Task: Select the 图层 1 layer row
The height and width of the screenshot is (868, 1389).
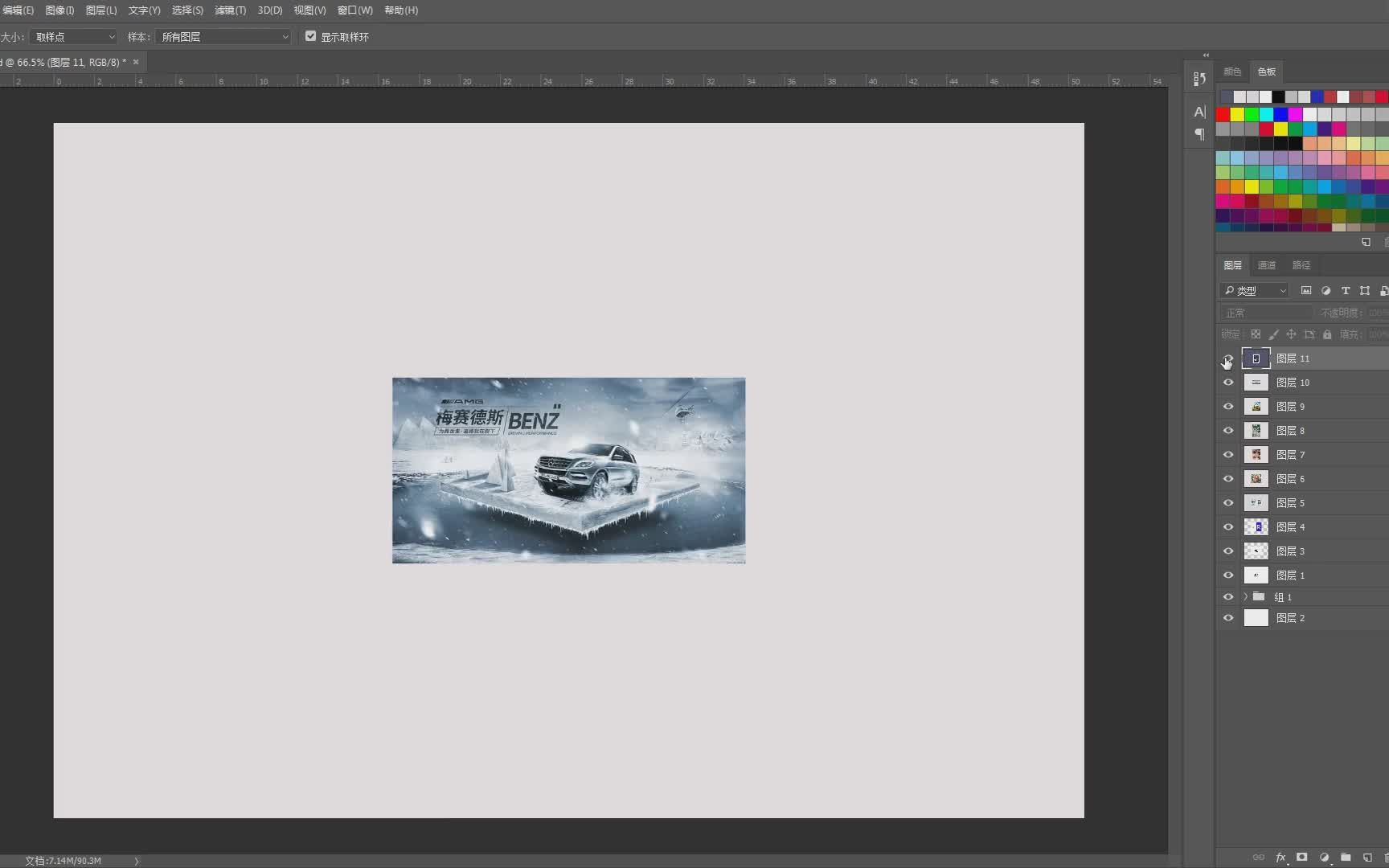Action: (x=1304, y=575)
